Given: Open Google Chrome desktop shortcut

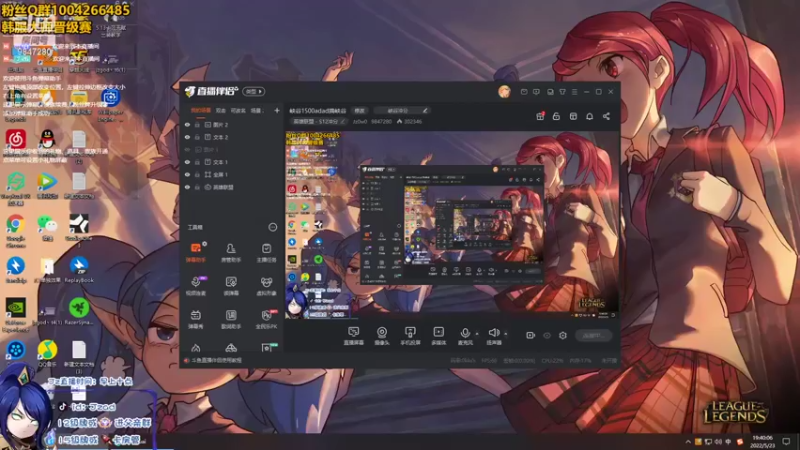Looking at the screenshot, I should [x=16, y=229].
